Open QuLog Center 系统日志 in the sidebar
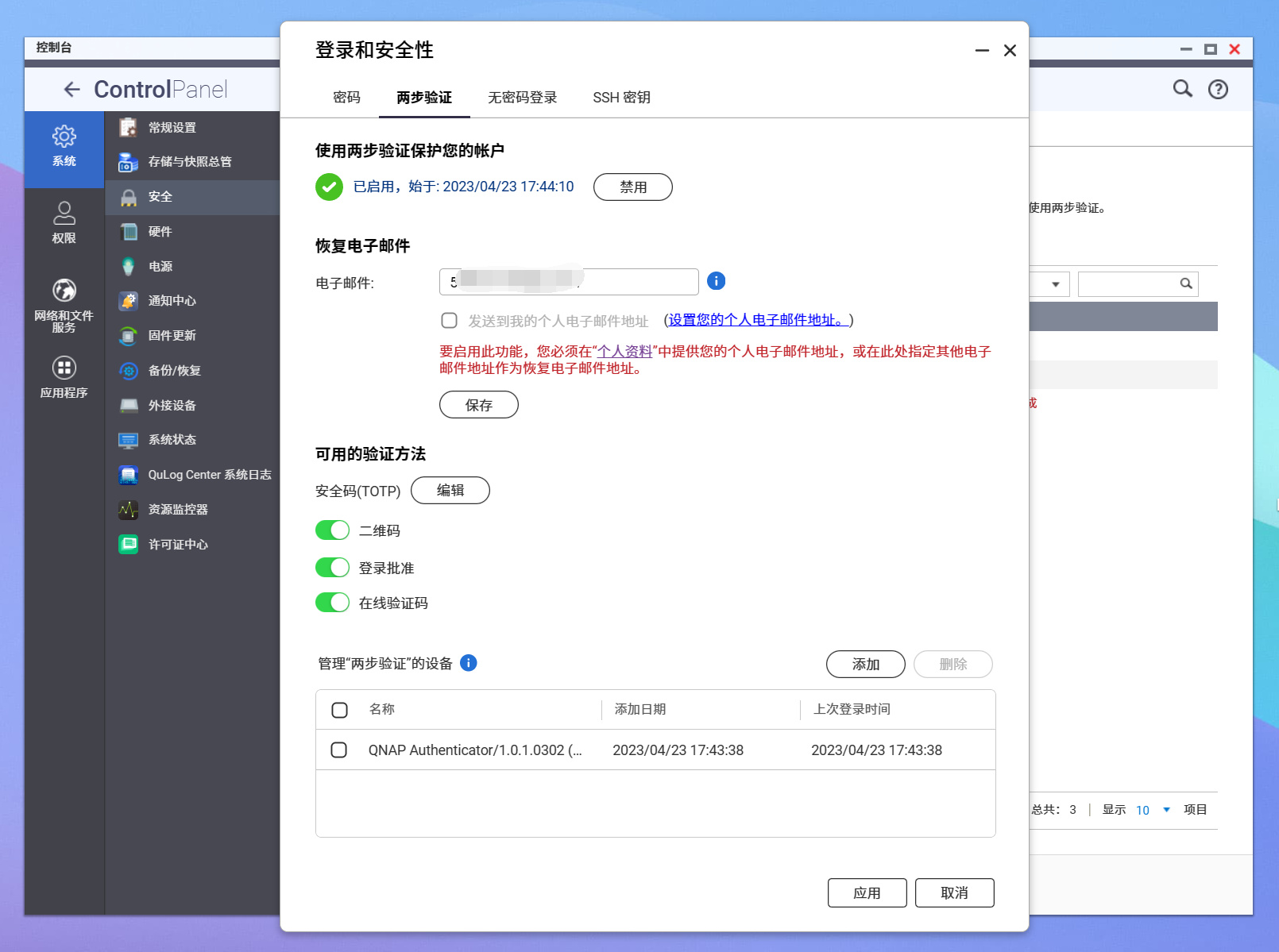This screenshot has height=952, width=1279. (192, 475)
